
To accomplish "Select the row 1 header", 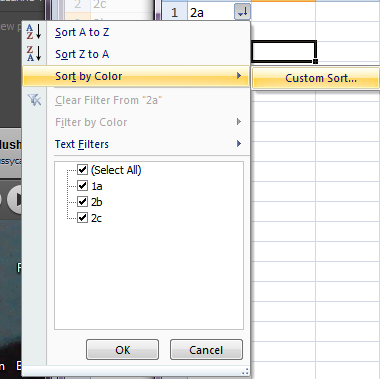I will [174, 13].
